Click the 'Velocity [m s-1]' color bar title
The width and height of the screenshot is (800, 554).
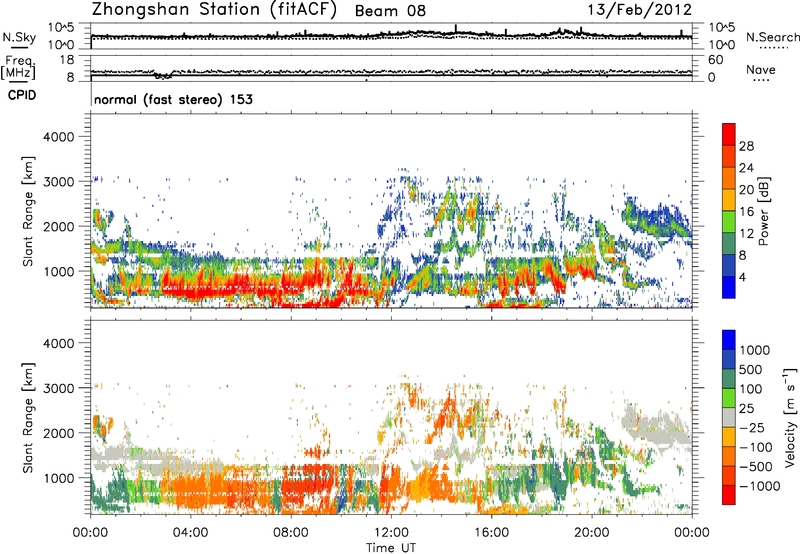point(790,417)
